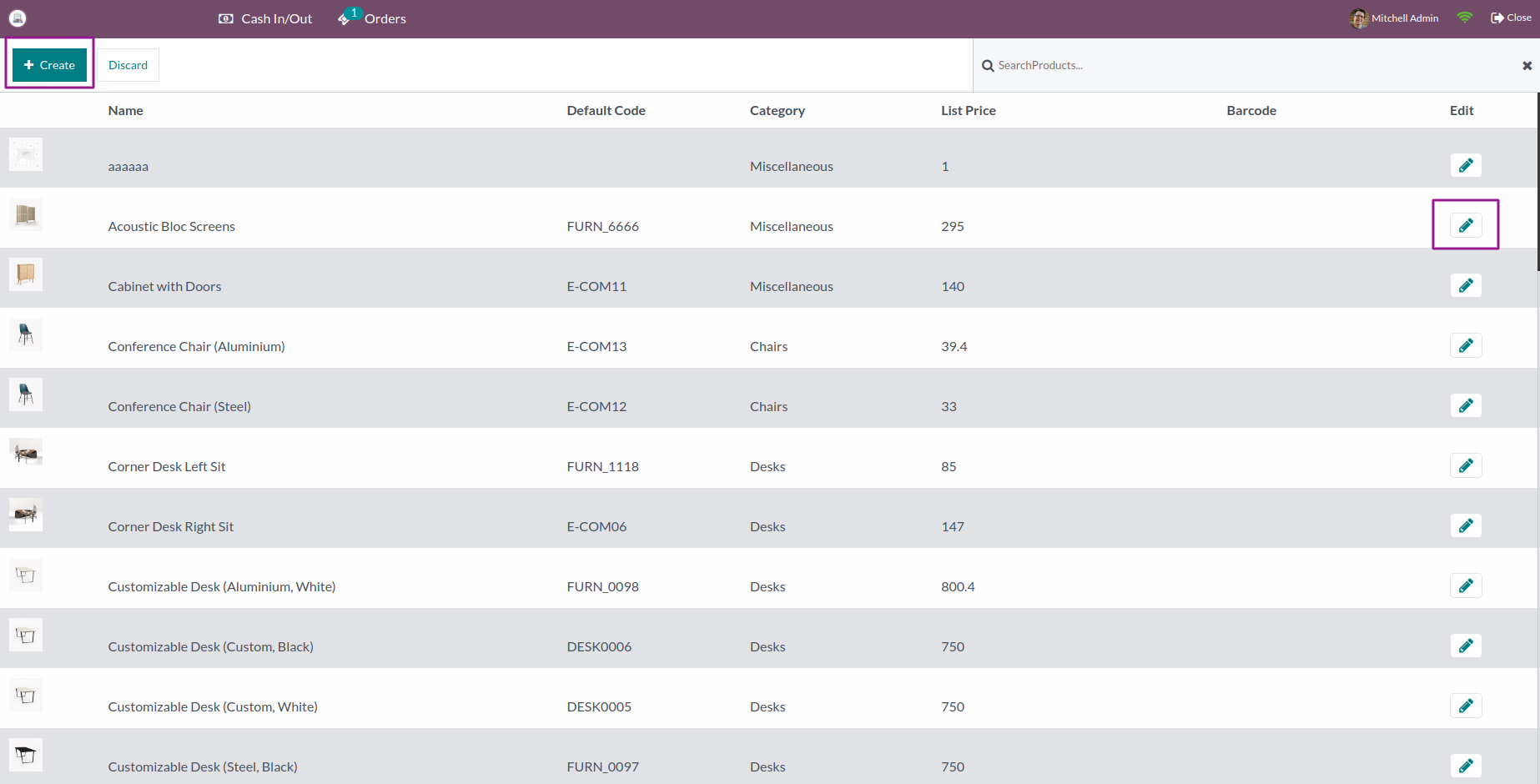Open the Orders view
Screen dimensions: 1540x784
coord(384,18)
